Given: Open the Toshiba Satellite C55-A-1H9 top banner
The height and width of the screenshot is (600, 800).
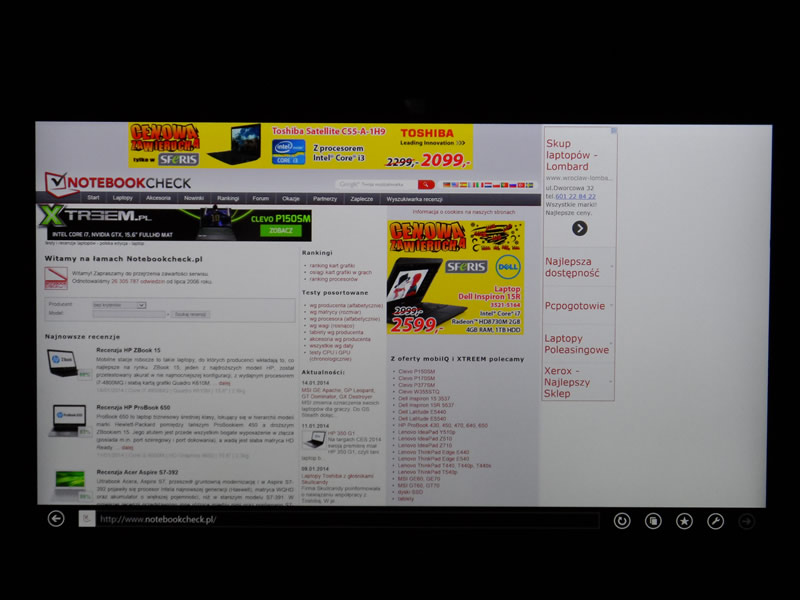Looking at the screenshot, I should (x=301, y=146).
